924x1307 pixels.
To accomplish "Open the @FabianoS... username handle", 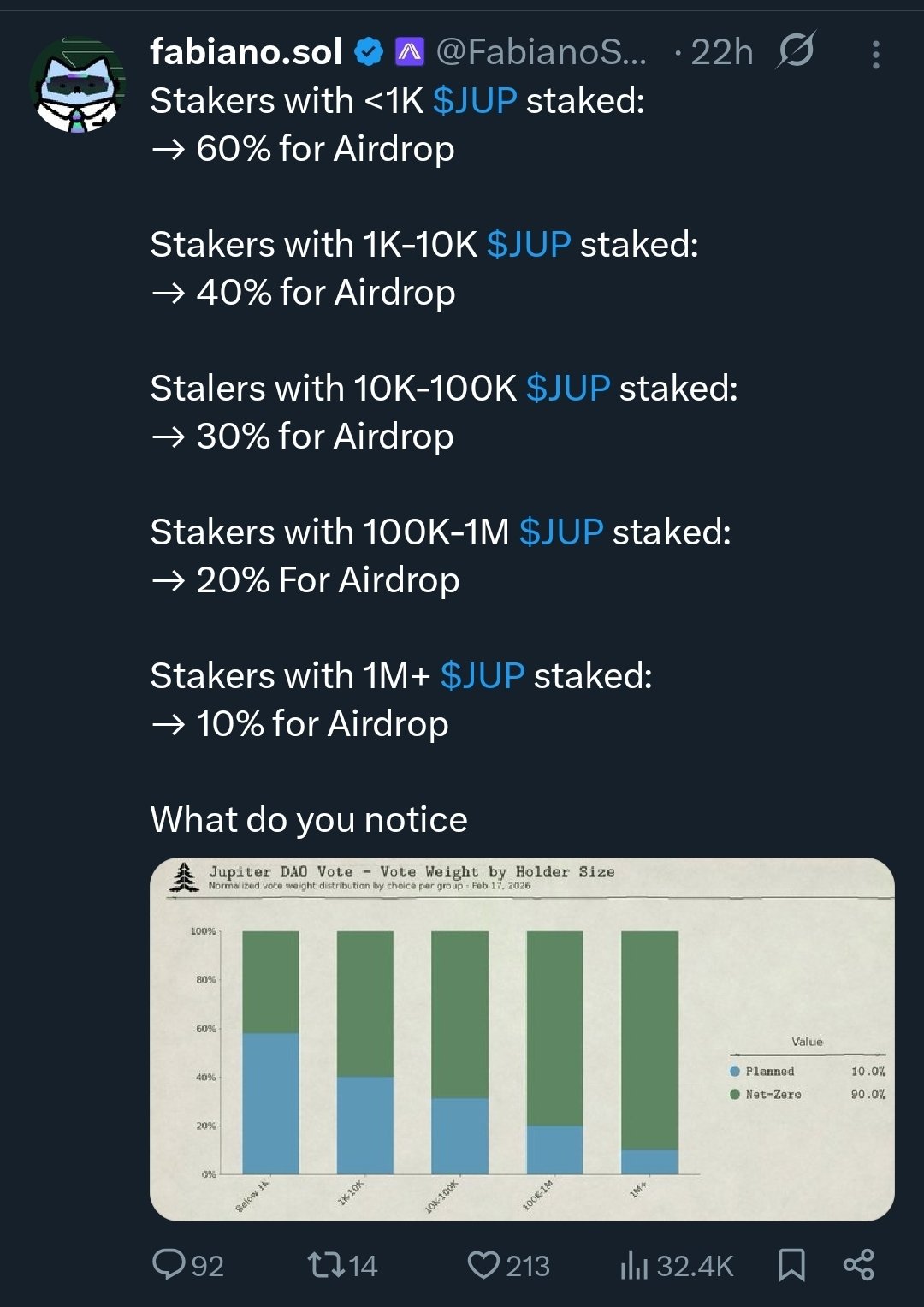I will coord(541,52).
